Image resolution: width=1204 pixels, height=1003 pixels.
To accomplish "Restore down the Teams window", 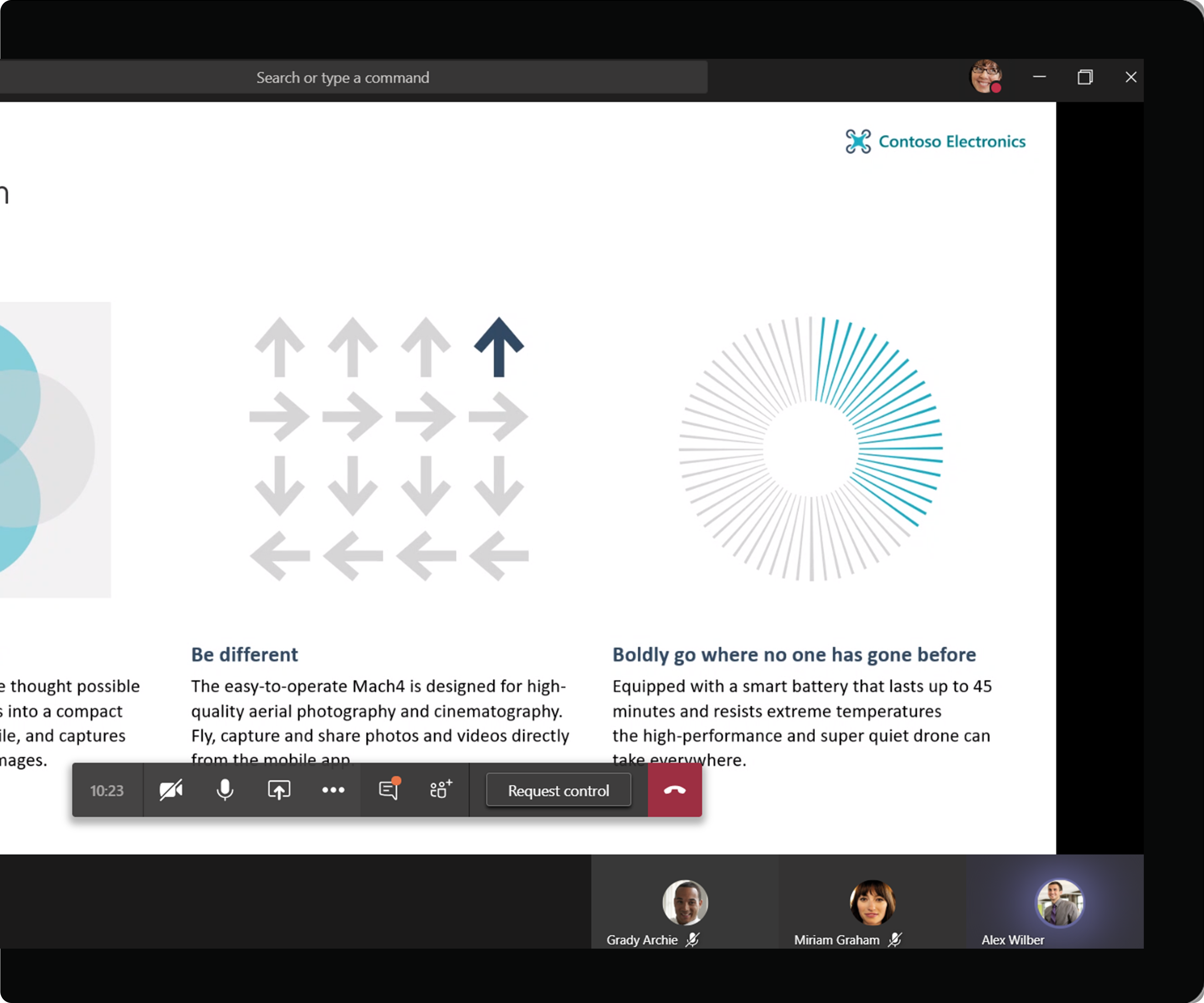I will [x=1085, y=77].
